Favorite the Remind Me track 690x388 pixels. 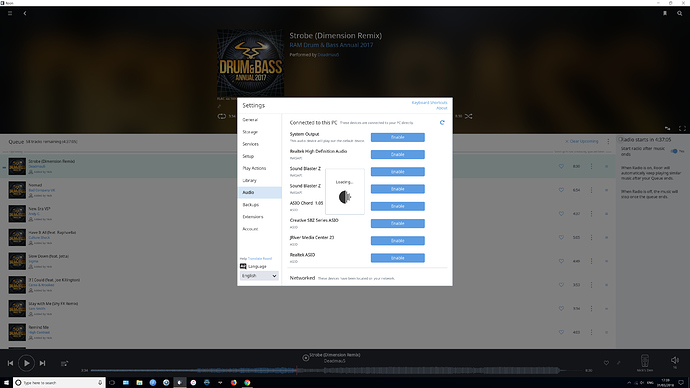pos(561,332)
